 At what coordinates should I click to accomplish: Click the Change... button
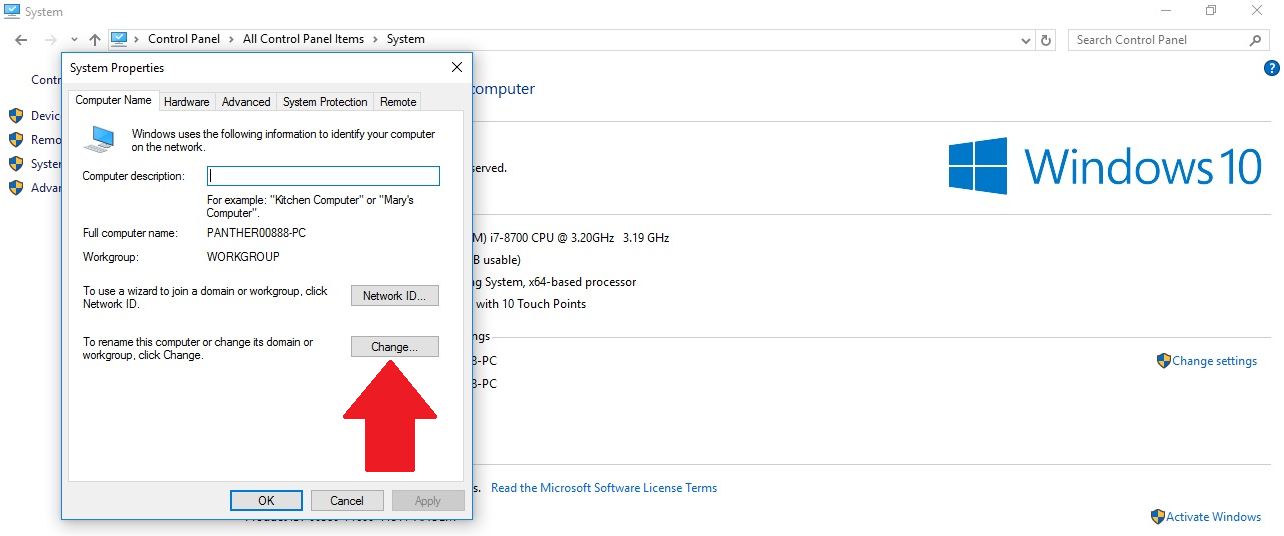(394, 347)
